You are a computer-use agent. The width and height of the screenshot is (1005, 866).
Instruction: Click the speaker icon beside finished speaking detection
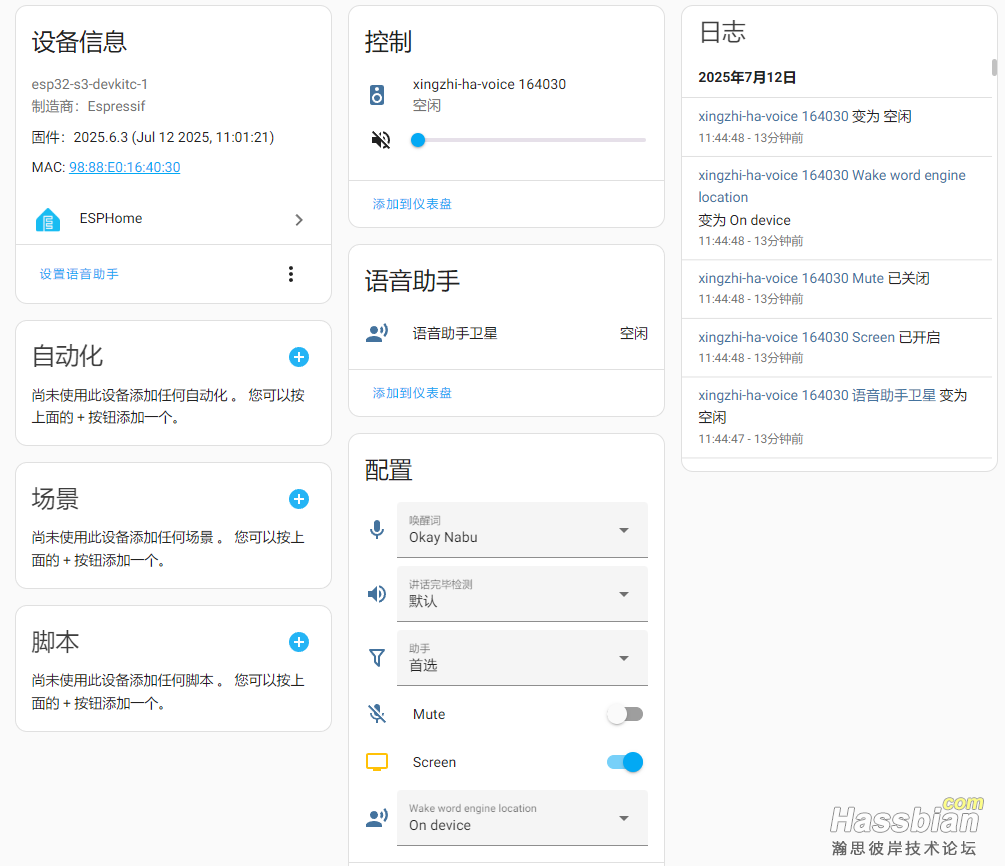(377, 594)
